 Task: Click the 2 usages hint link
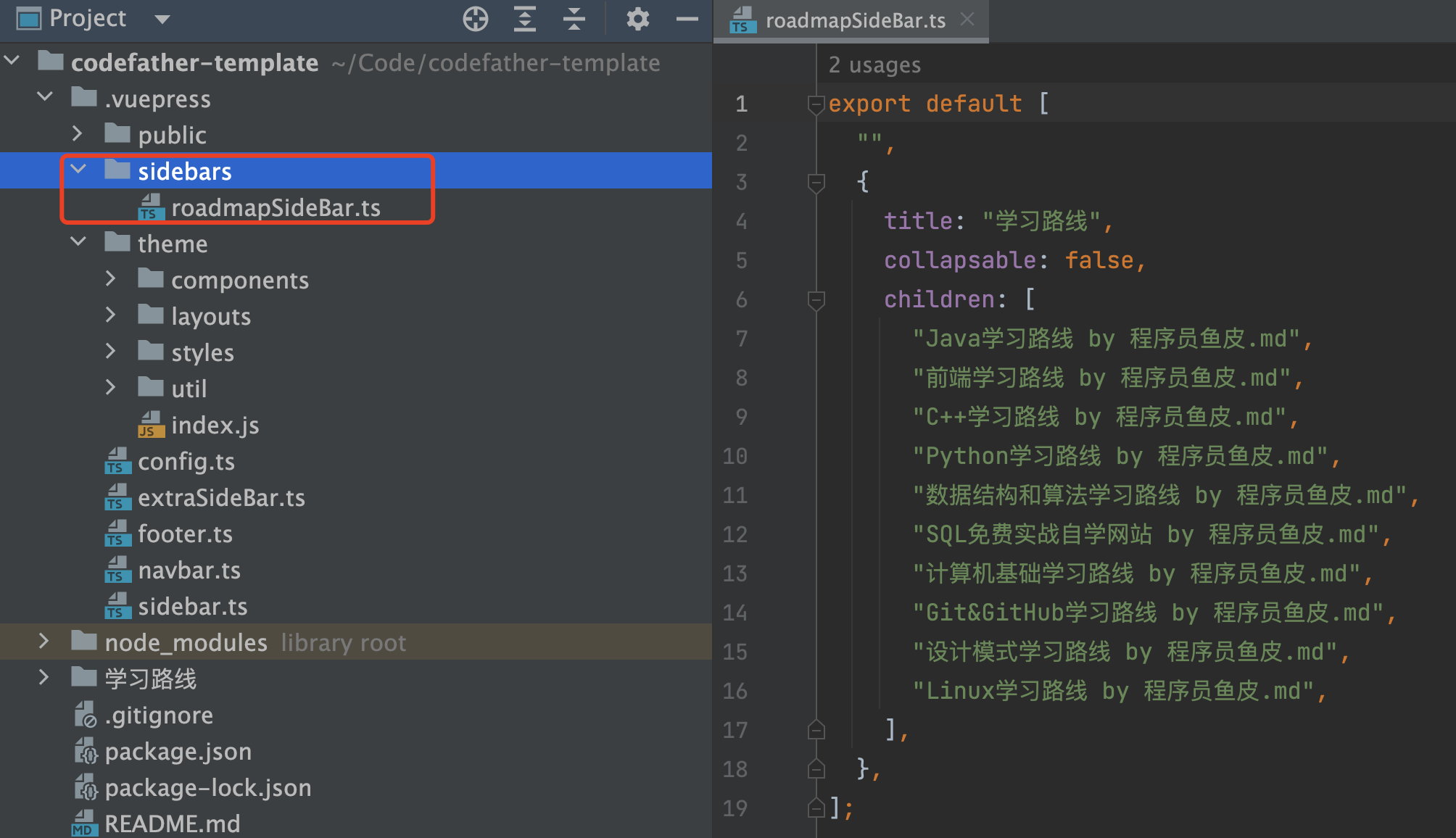click(x=874, y=65)
